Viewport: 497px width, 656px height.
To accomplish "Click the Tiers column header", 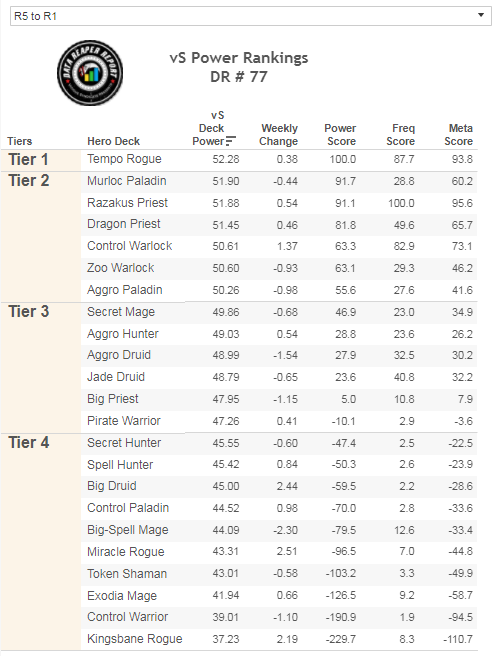I will click(20, 141).
